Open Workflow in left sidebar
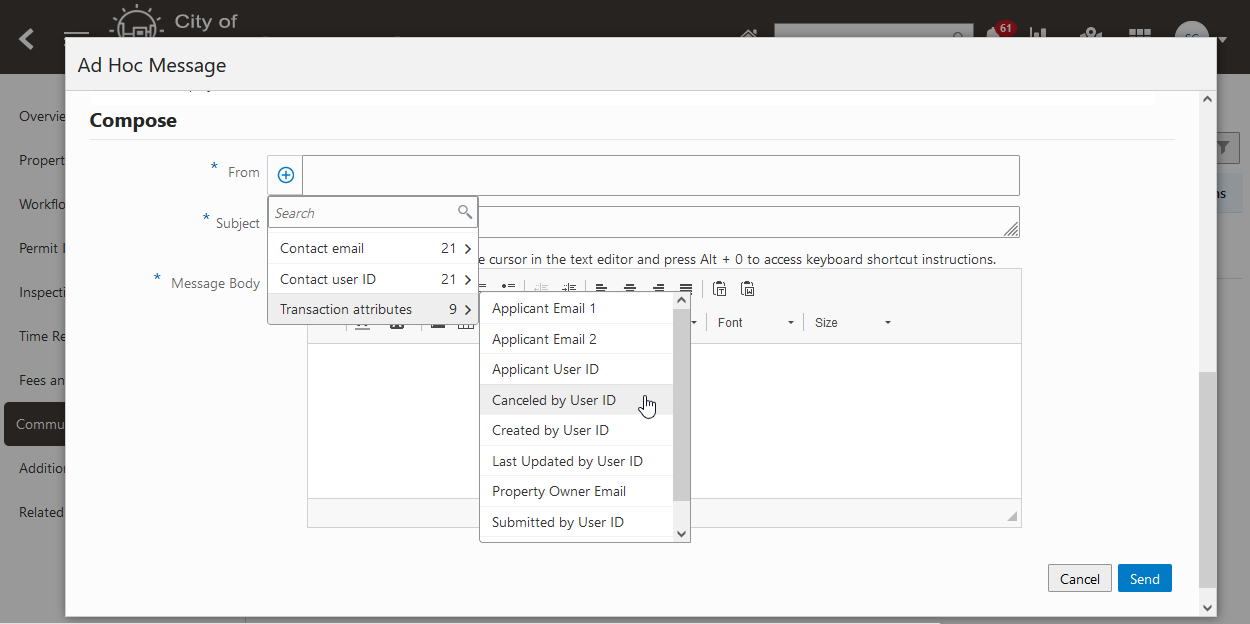The image size is (1250, 624). (x=42, y=204)
